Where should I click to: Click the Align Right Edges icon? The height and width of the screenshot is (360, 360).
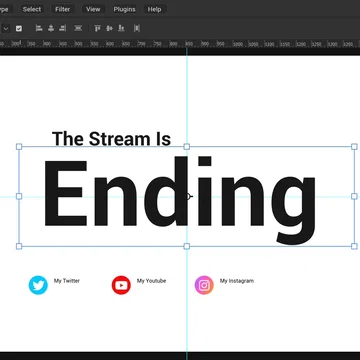62,28
